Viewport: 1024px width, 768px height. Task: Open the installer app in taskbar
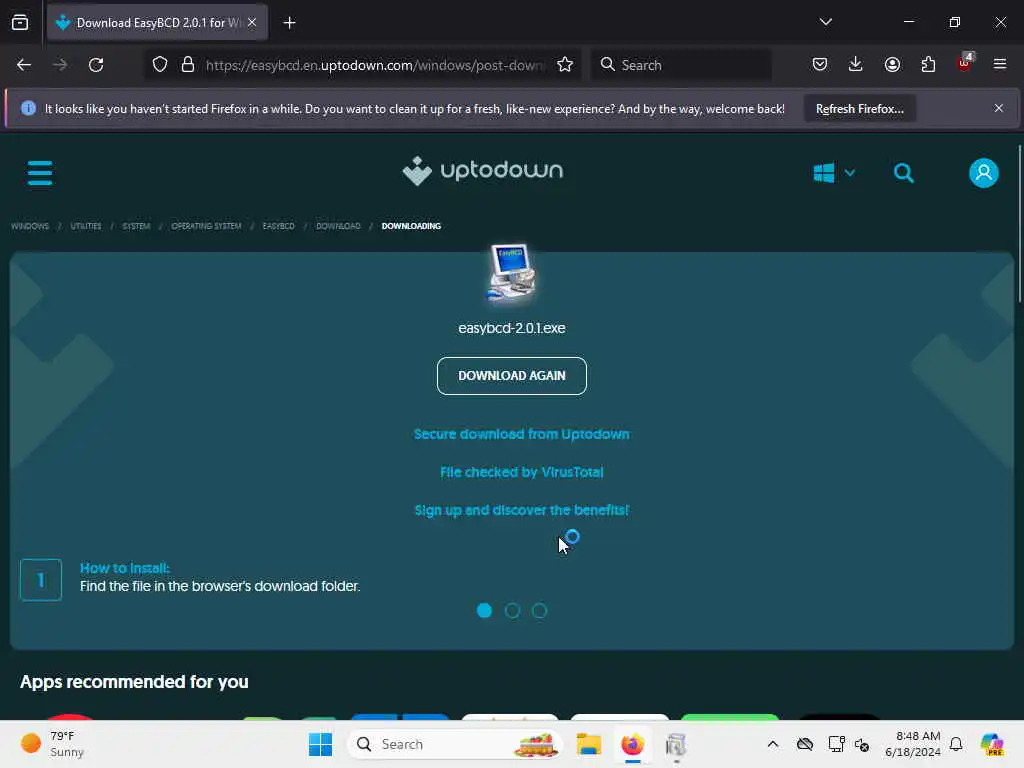point(676,744)
